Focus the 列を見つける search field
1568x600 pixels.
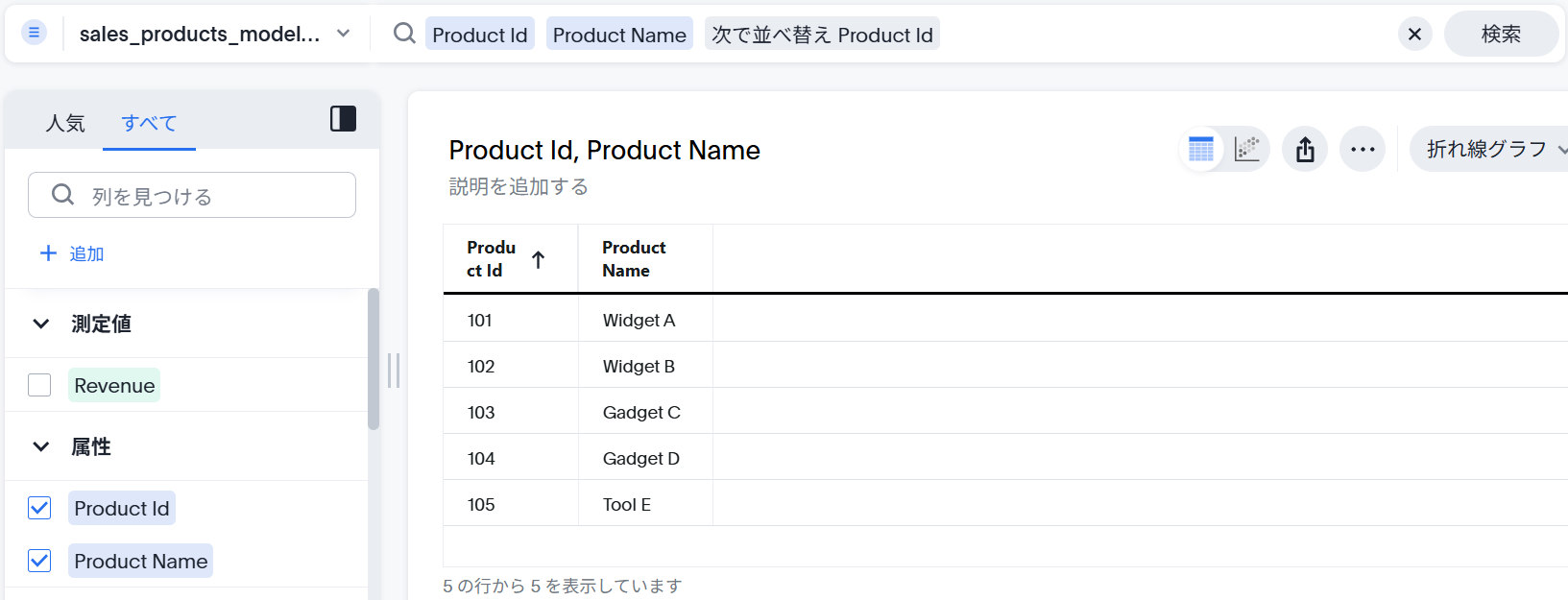click(192, 195)
